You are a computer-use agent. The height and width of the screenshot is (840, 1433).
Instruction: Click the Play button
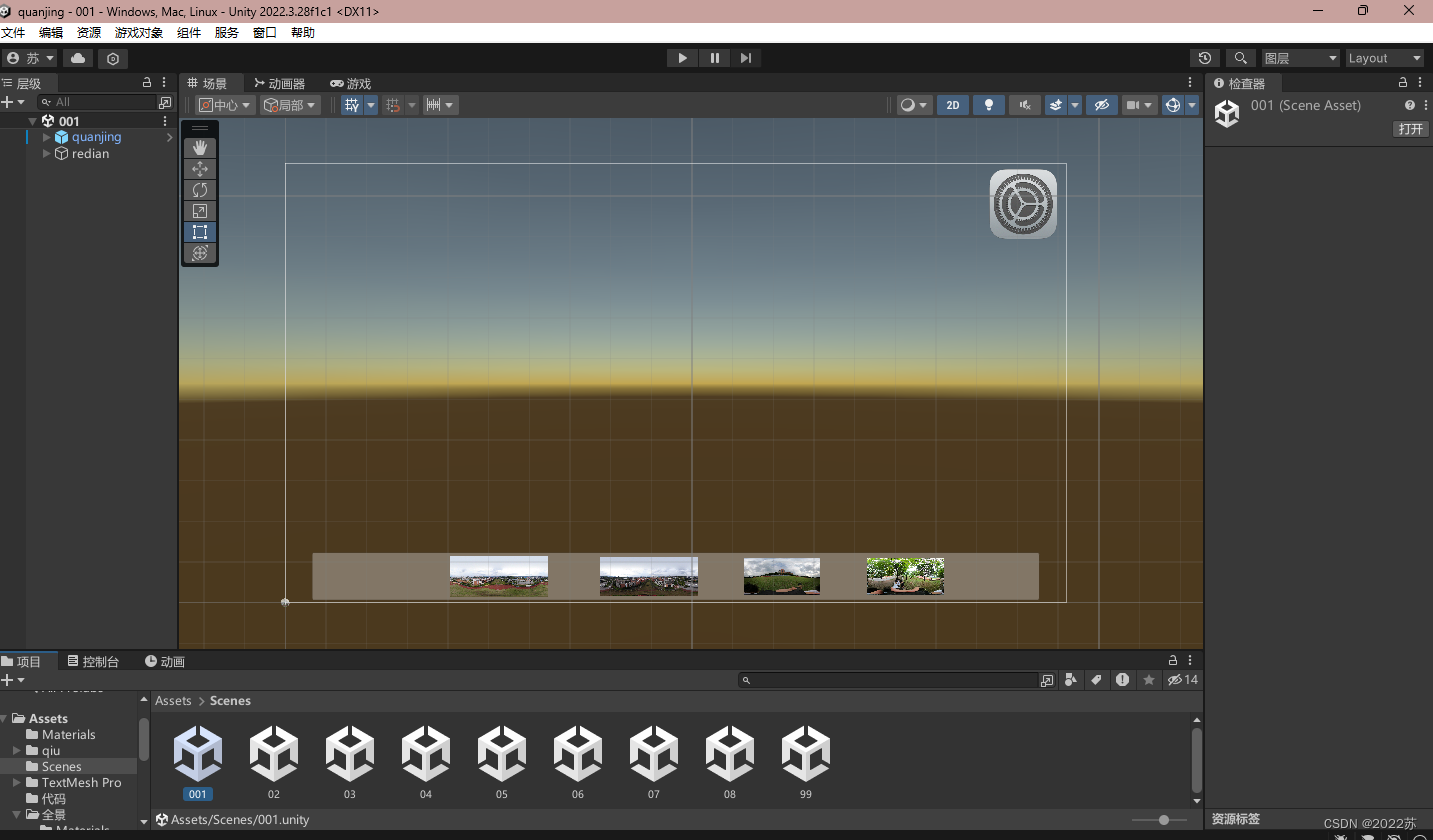coord(683,58)
